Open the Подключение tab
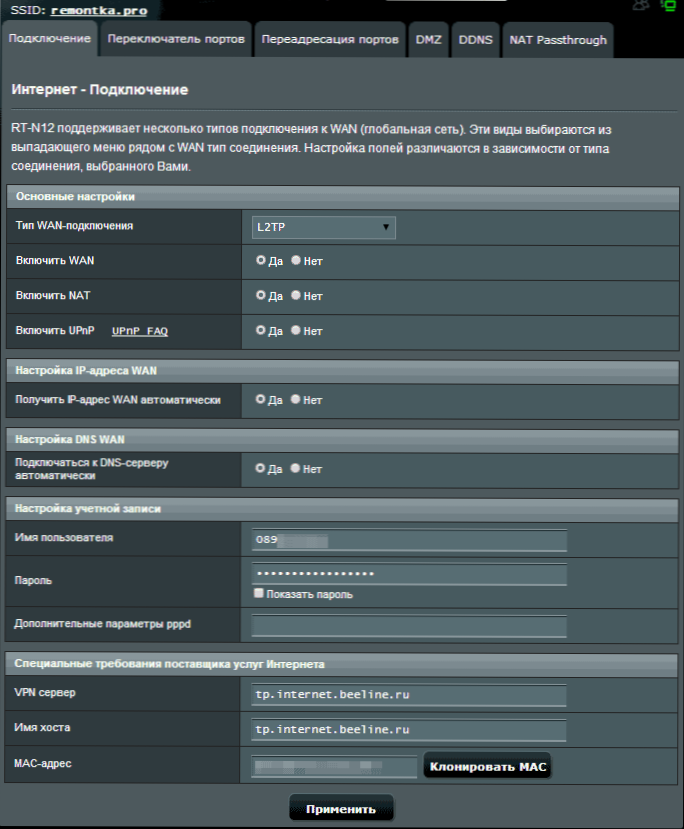The height and width of the screenshot is (829, 684). 50,39
